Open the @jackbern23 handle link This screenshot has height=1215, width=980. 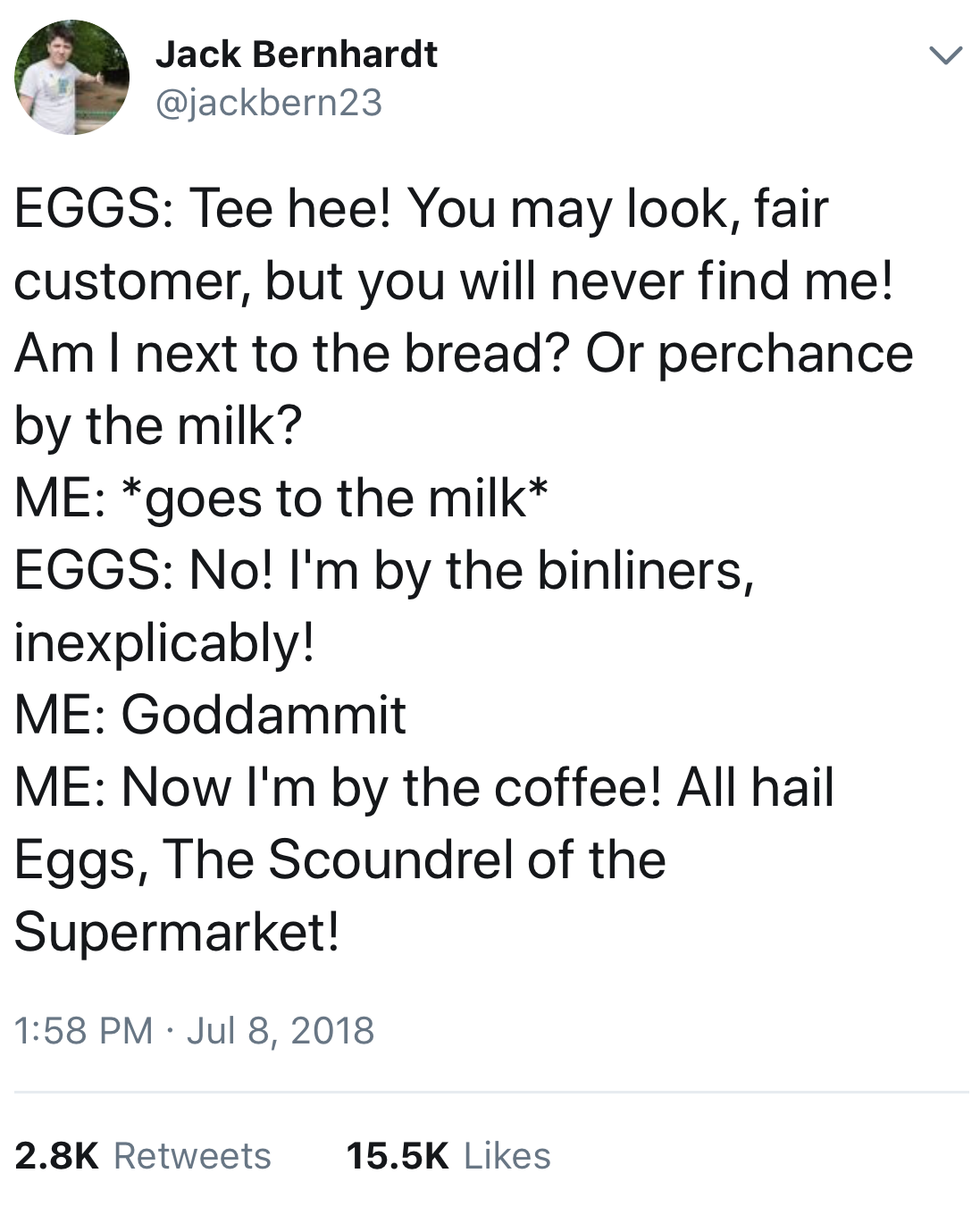(x=269, y=102)
